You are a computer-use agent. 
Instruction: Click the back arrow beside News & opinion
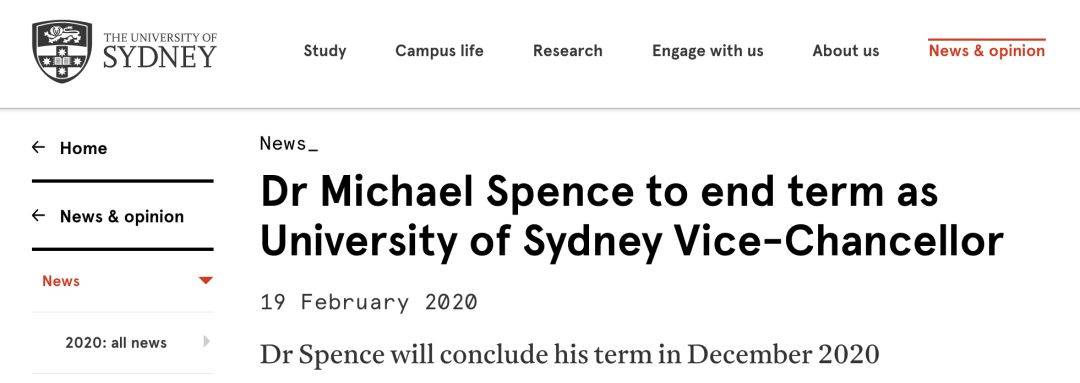39,216
